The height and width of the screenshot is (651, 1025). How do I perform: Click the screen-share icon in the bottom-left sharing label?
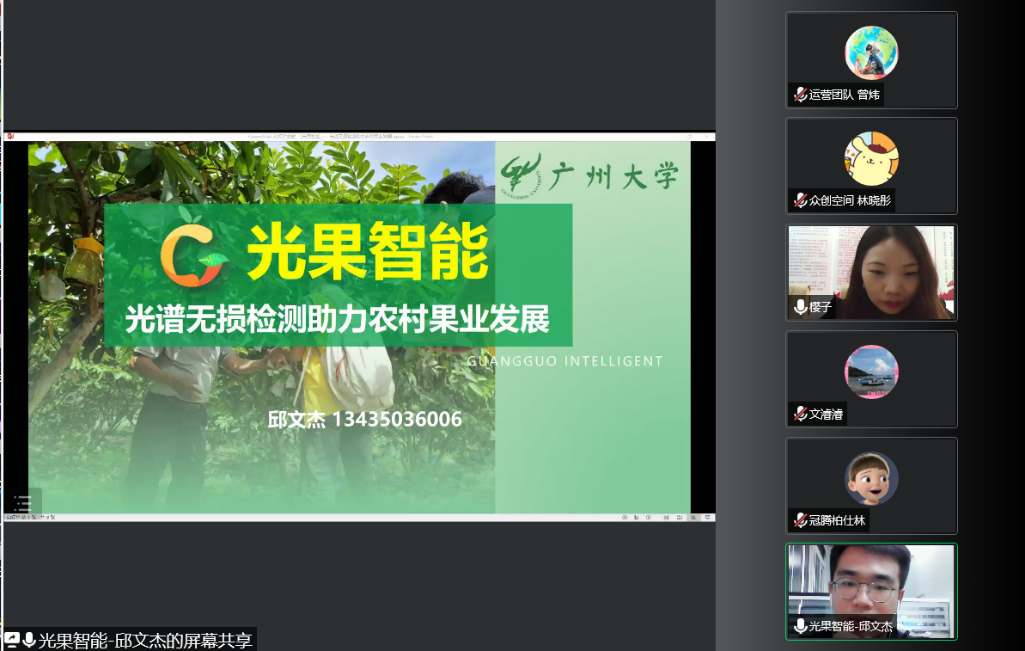click(12, 640)
